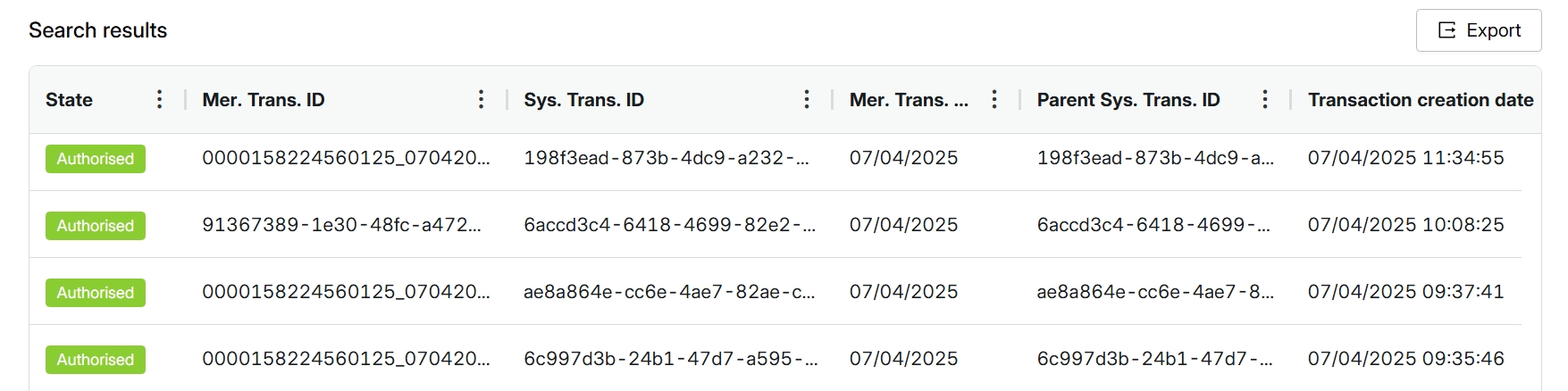Select Authorised badge in second row
The image size is (1568, 391).
96,226
